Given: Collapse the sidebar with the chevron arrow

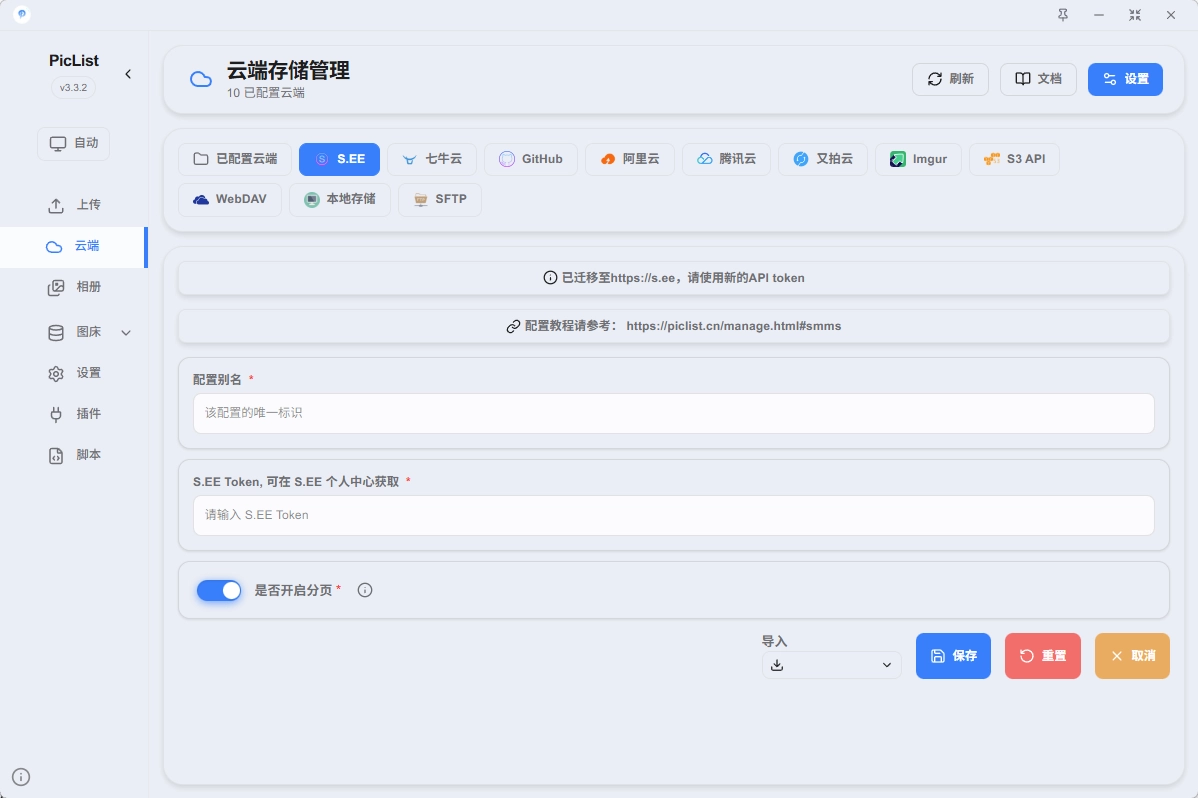Looking at the screenshot, I should click(x=128, y=74).
